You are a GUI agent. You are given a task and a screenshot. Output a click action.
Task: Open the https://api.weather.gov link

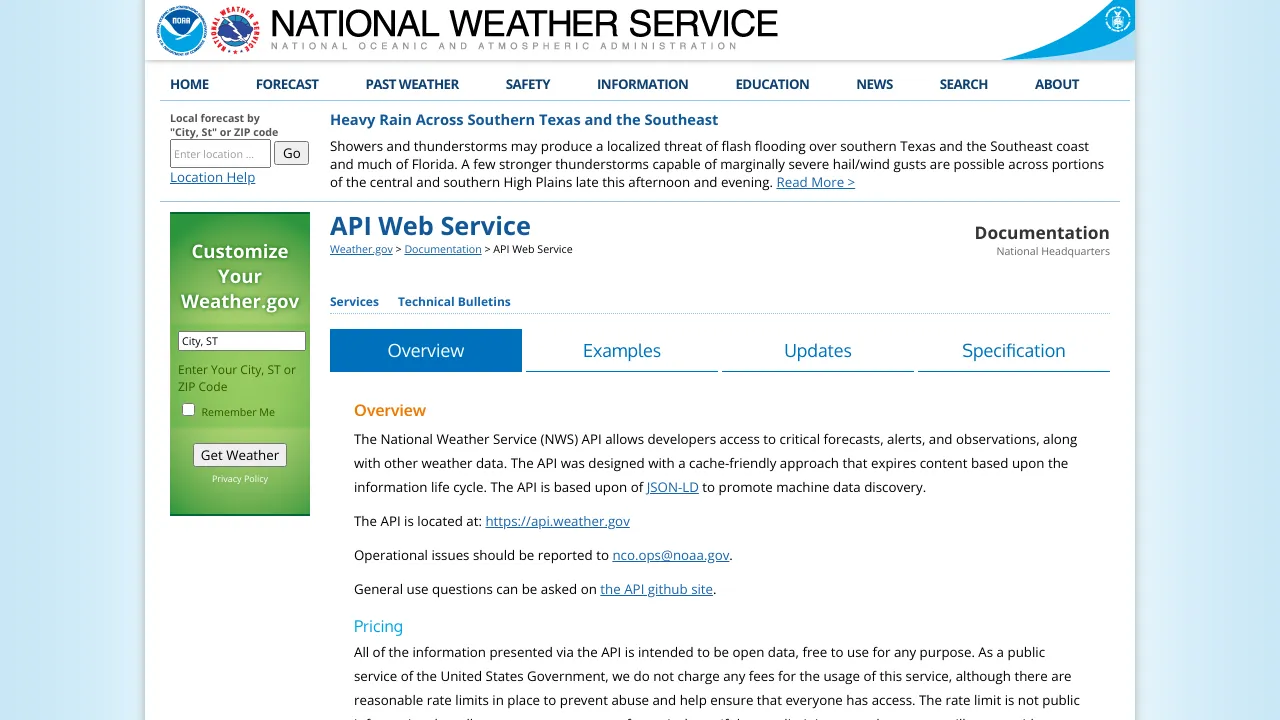click(x=558, y=521)
